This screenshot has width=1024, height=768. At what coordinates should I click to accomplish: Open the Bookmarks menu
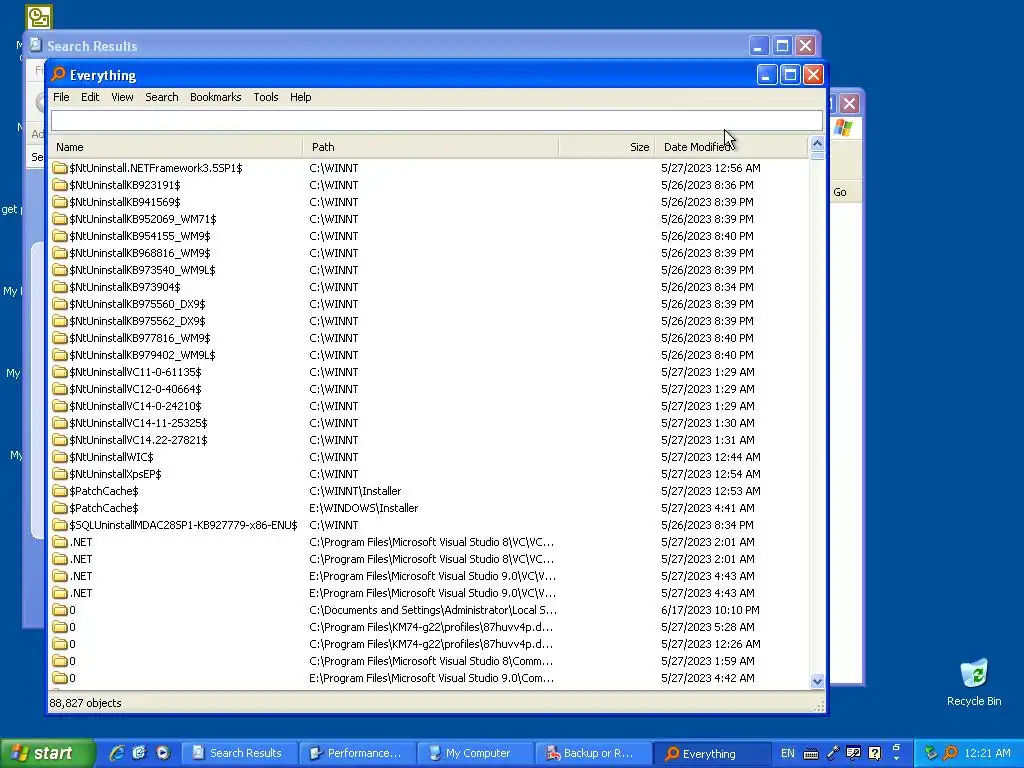tap(216, 97)
